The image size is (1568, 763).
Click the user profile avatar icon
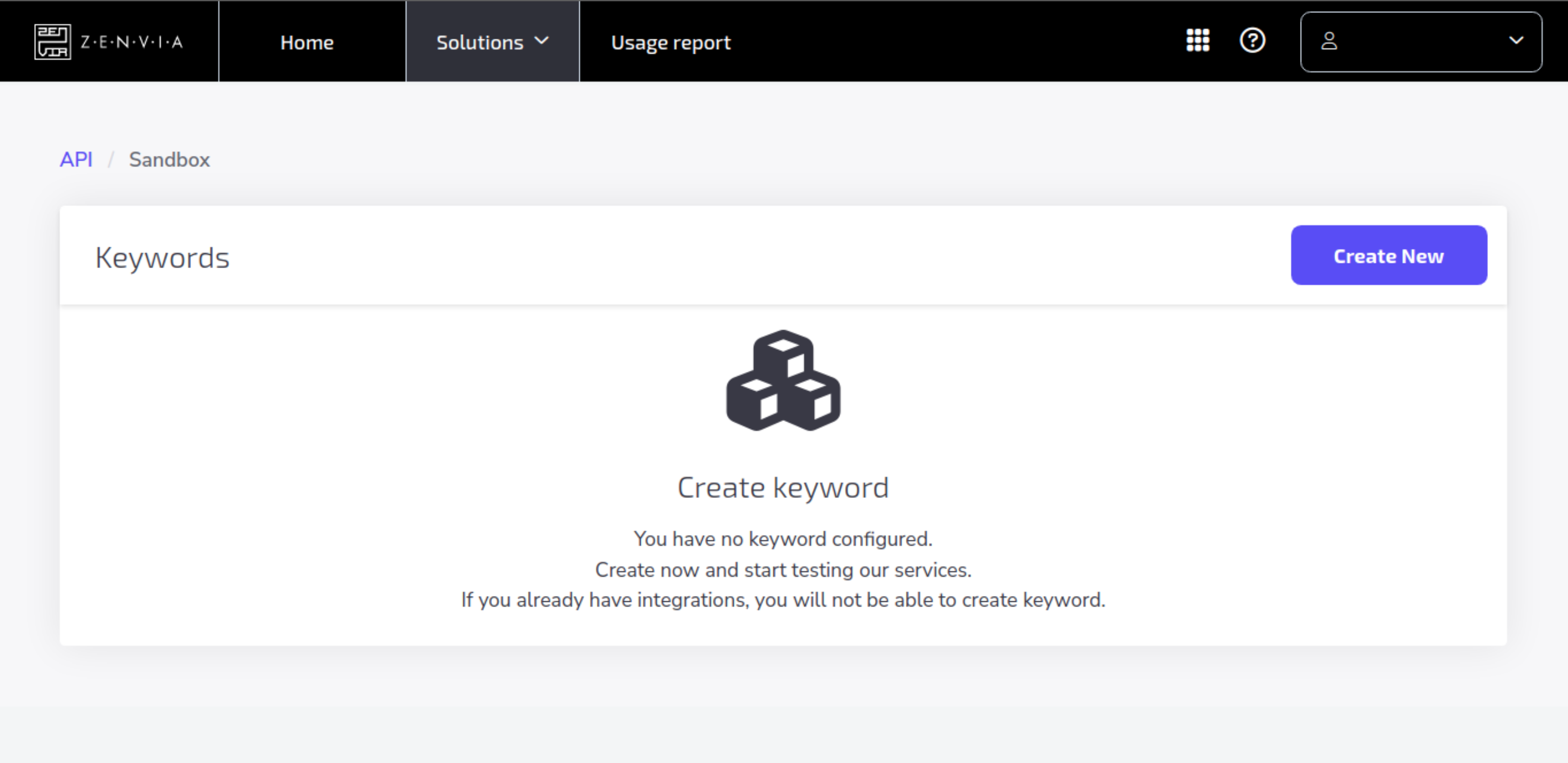[x=1329, y=41]
